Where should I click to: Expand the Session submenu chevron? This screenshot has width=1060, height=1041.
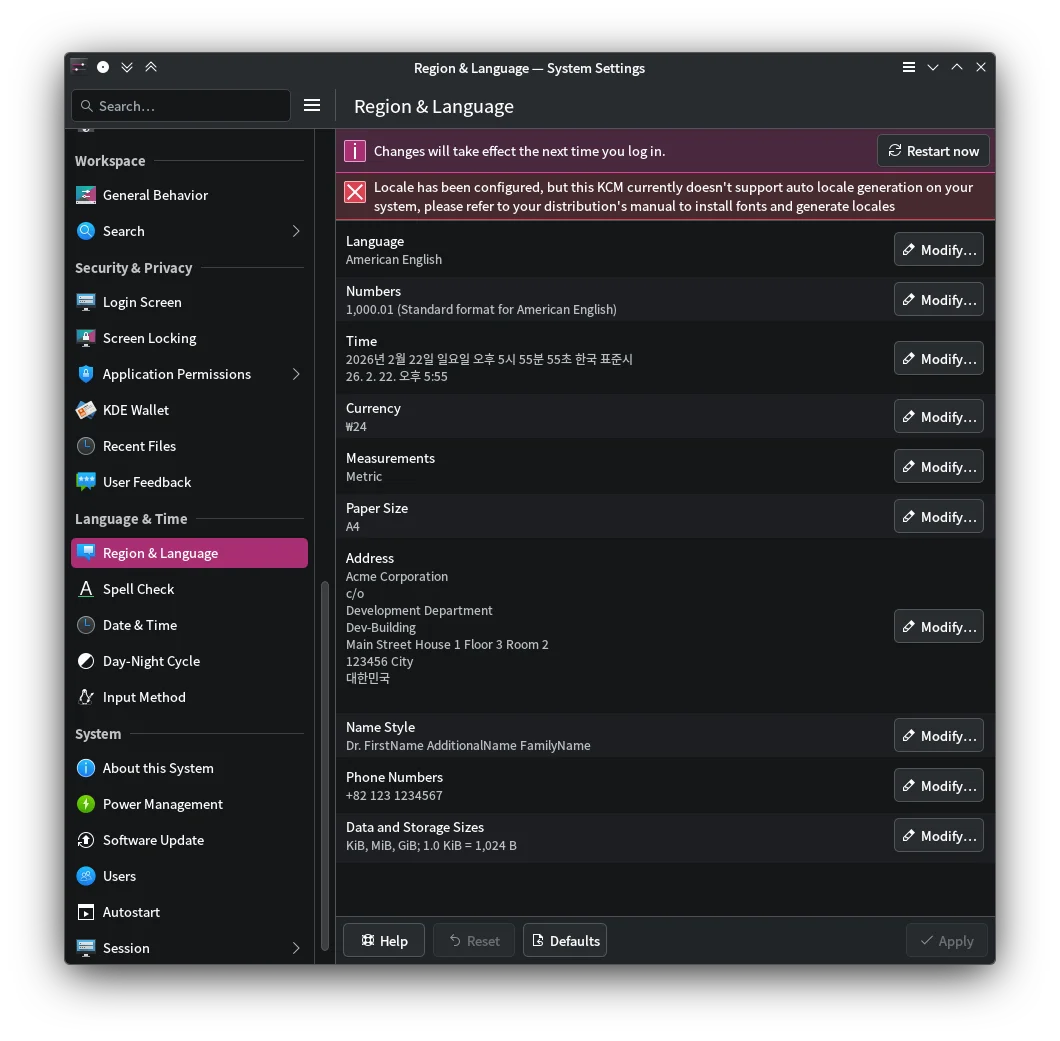296,948
